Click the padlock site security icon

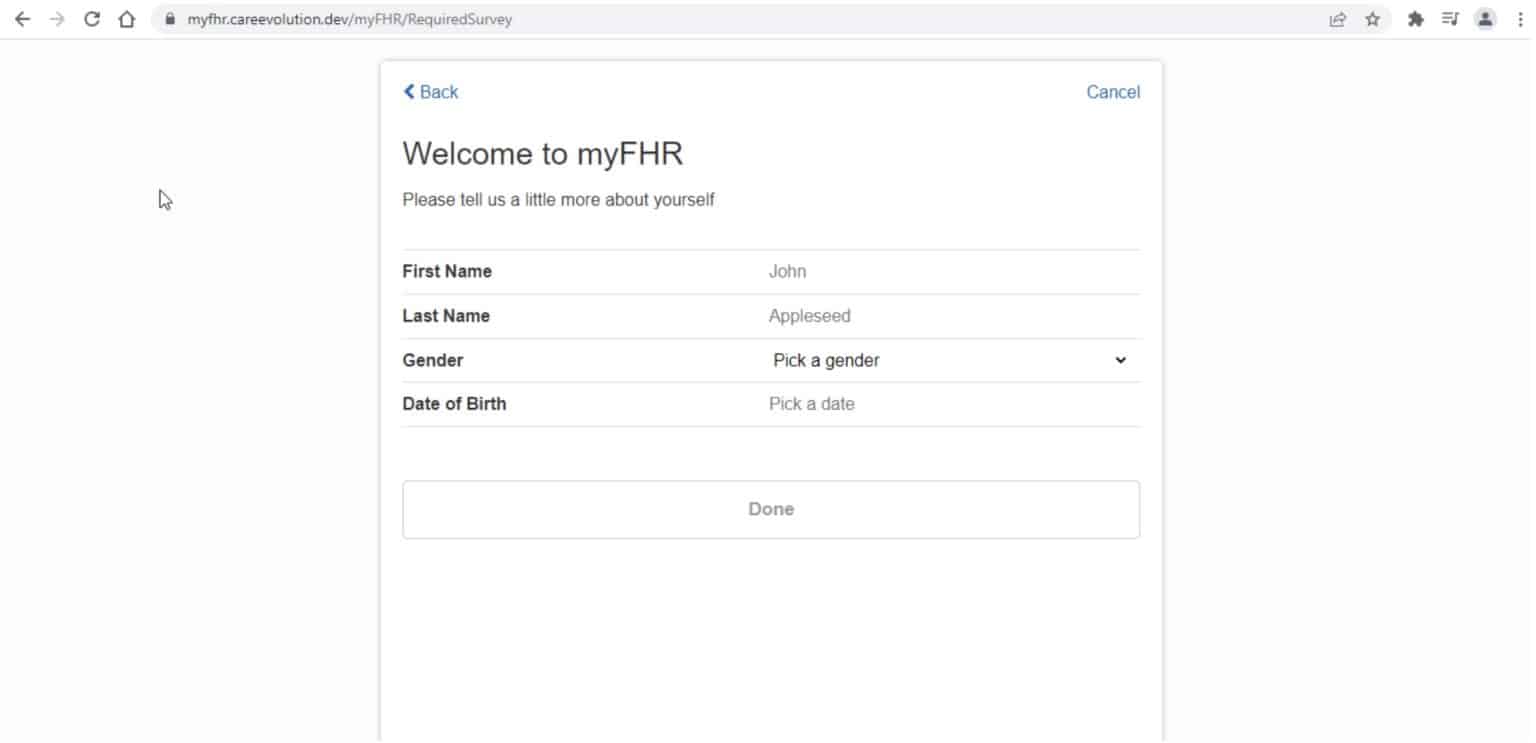[169, 19]
